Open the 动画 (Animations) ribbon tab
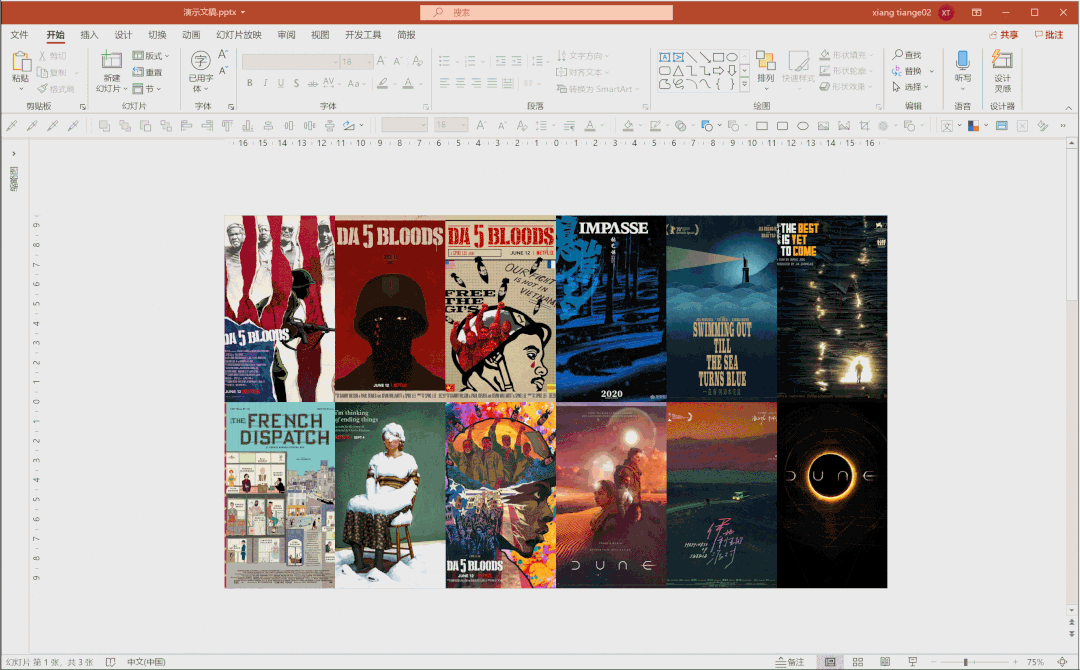Screen dimensions: 1080x670 click(191, 35)
